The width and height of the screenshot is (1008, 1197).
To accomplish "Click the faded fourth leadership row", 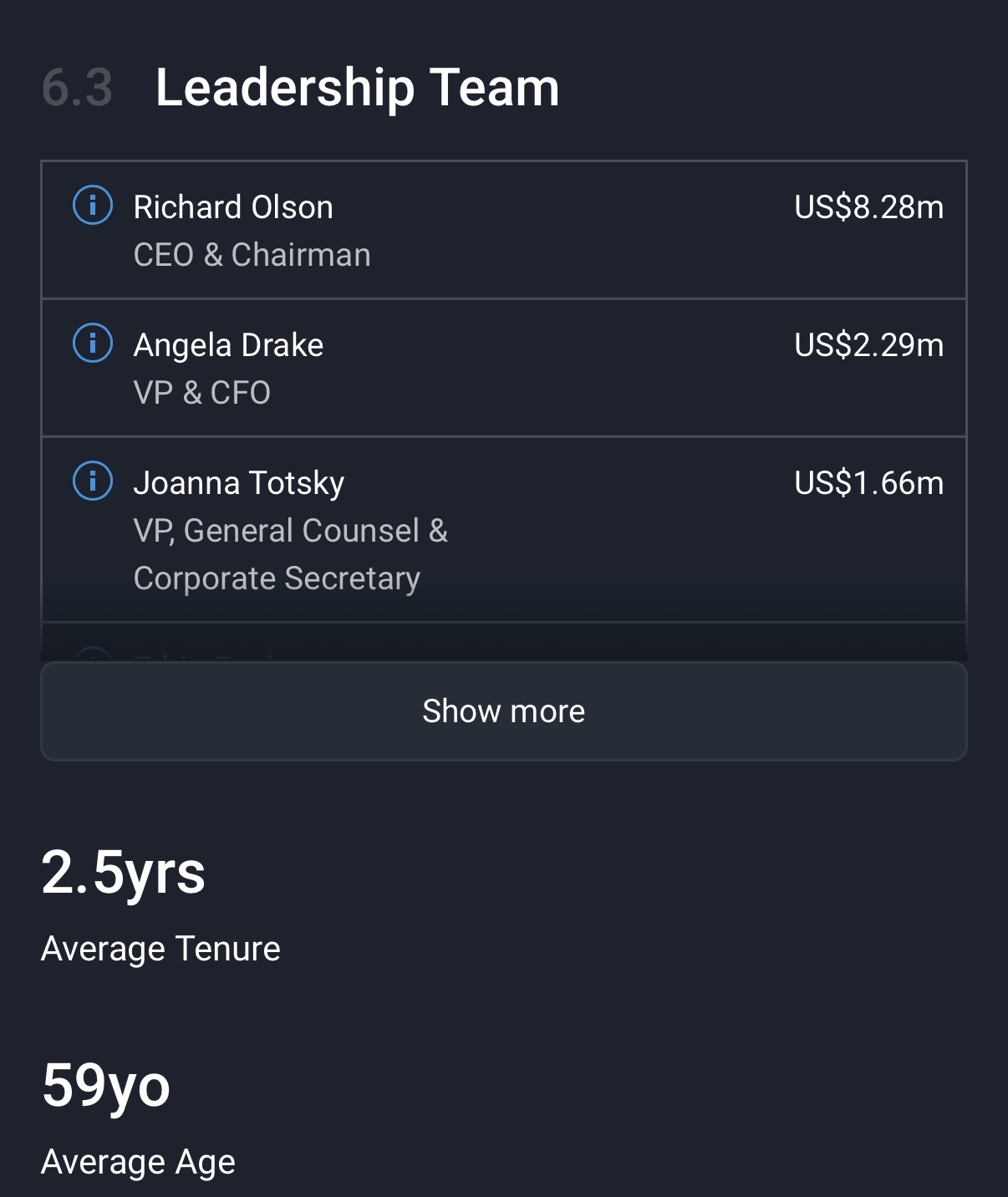I will click(x=503, y=644).
